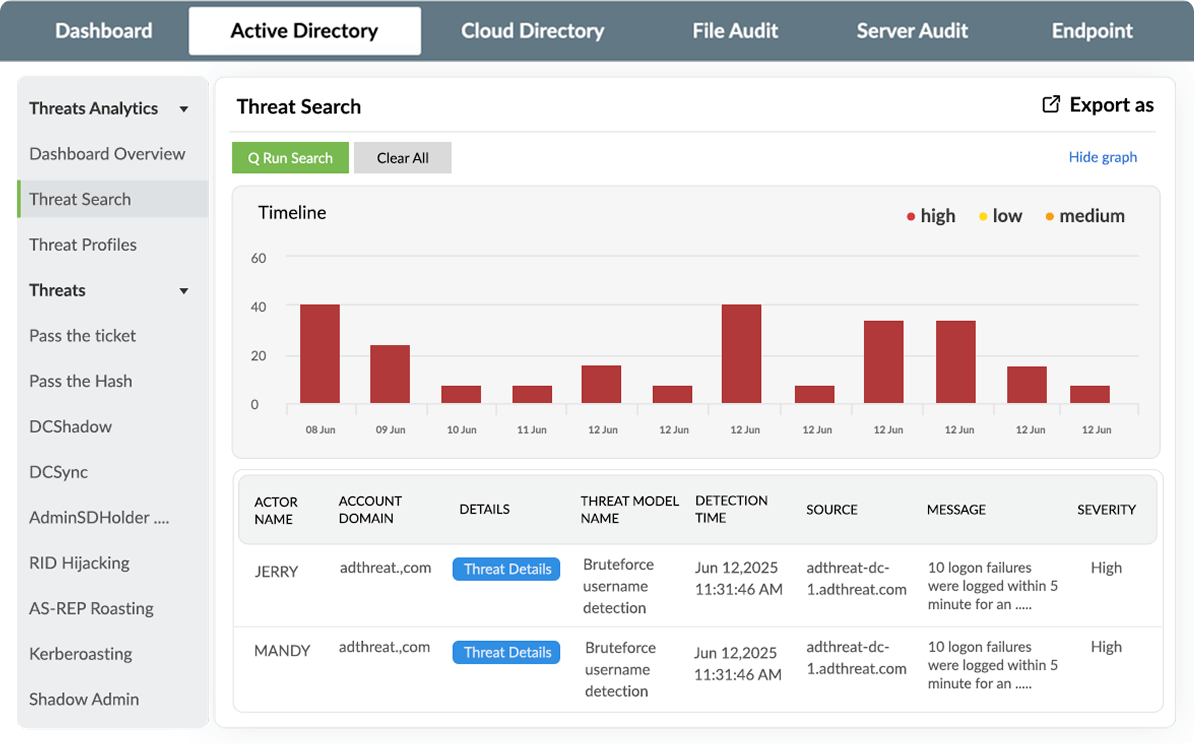This screenshot has height=744, width=1194.
Task: Select the Active Directory tab
Action: coord(305,30)
